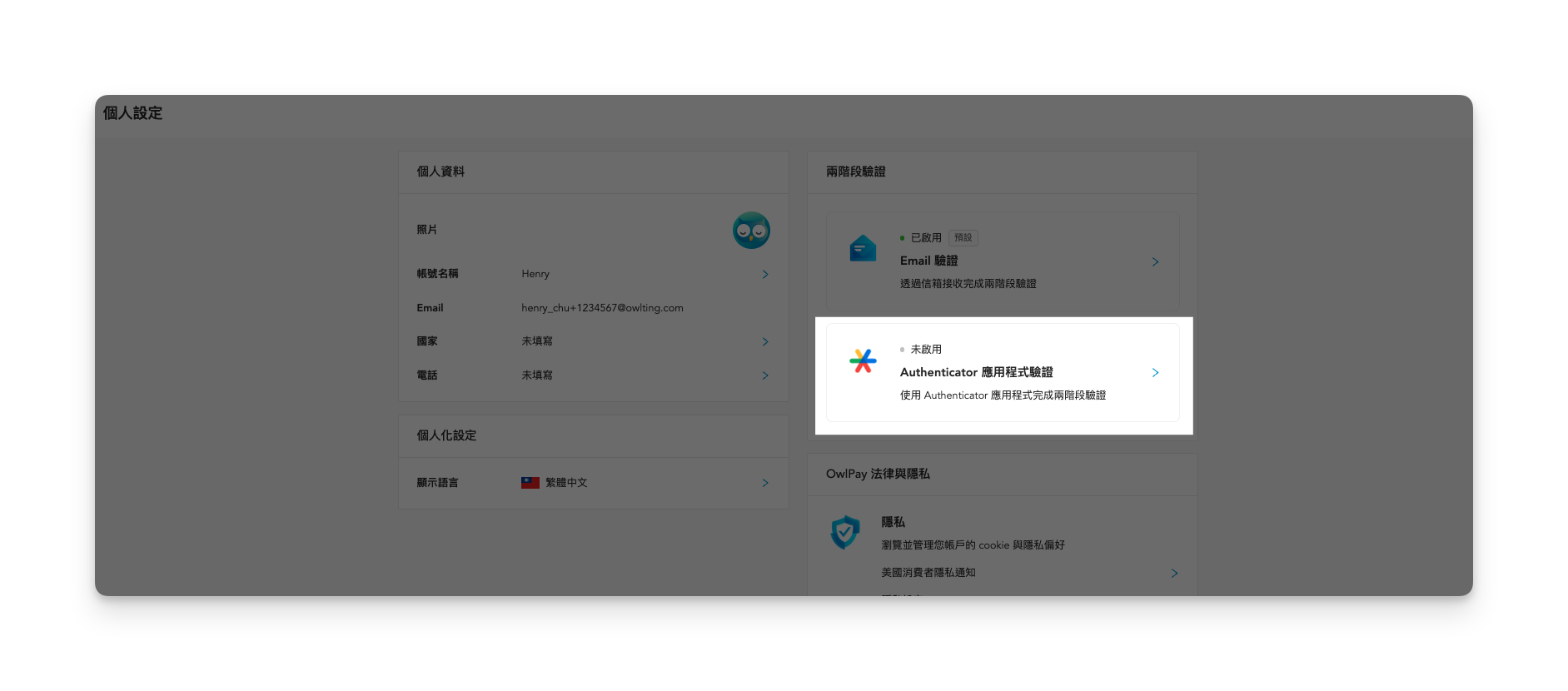Open the 國家 row chevron
1568x691 pixels.
click(765, 341)
